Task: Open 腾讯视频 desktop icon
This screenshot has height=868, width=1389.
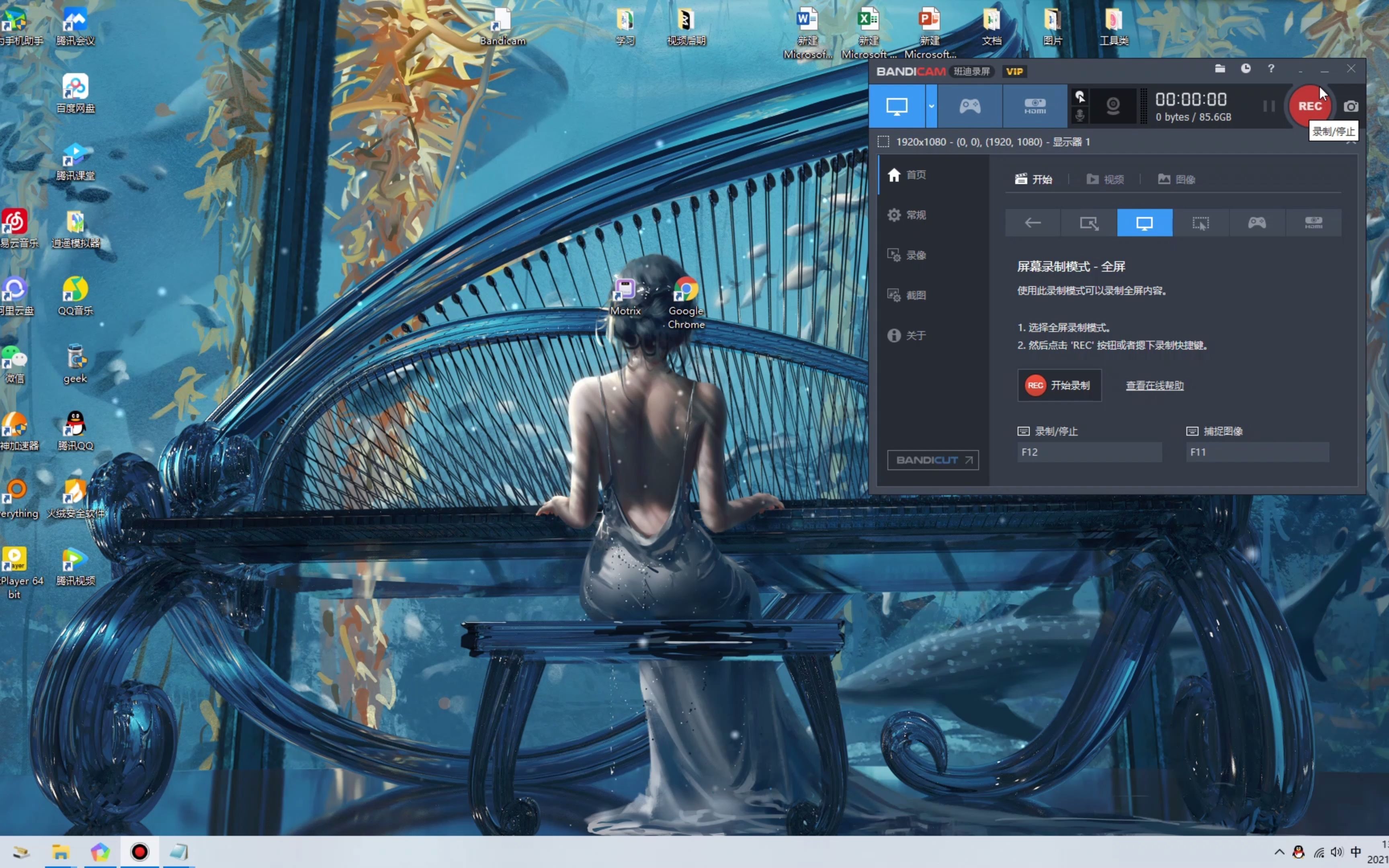Action: [75, 567]
